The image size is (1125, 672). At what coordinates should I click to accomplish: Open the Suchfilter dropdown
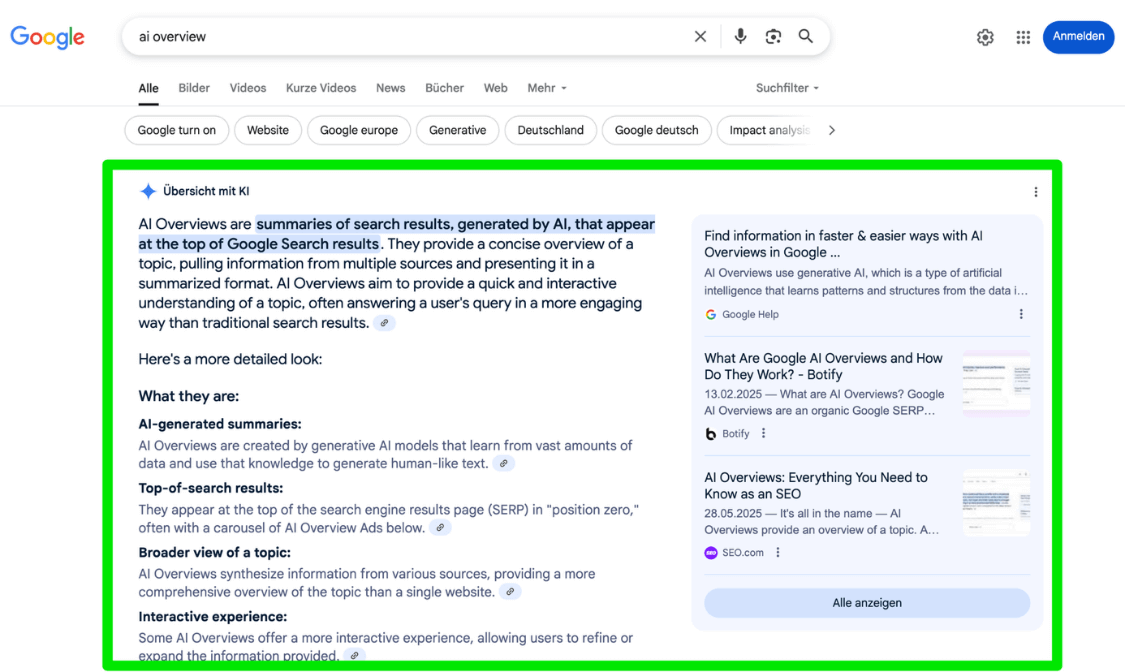point(787,88)
